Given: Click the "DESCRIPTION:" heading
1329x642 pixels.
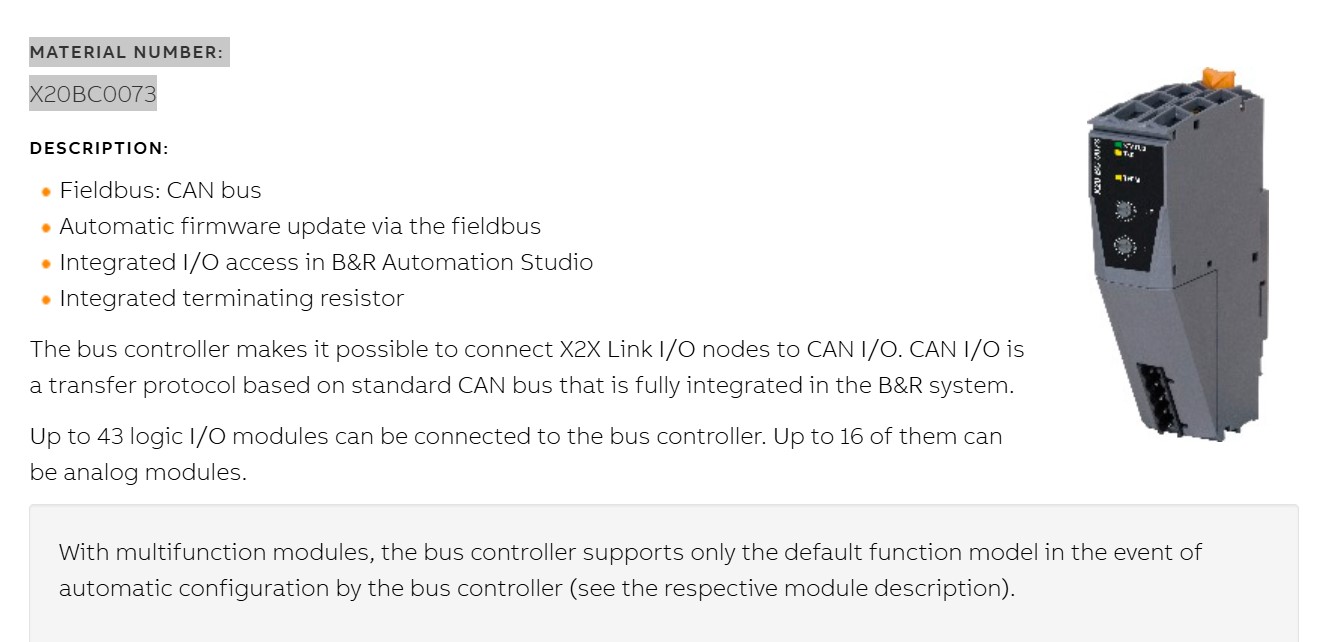Looking at the screenshot, I should [99, 148].
